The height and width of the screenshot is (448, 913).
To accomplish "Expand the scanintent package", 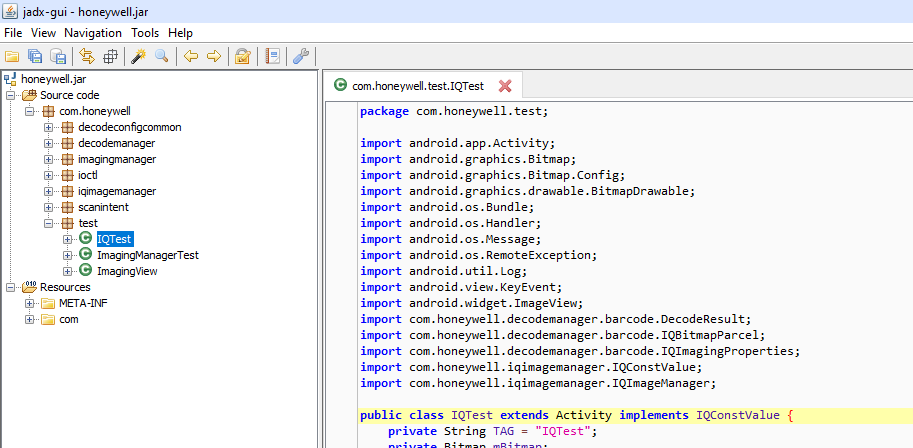I will pyautogui.click(x=48, y=207).
